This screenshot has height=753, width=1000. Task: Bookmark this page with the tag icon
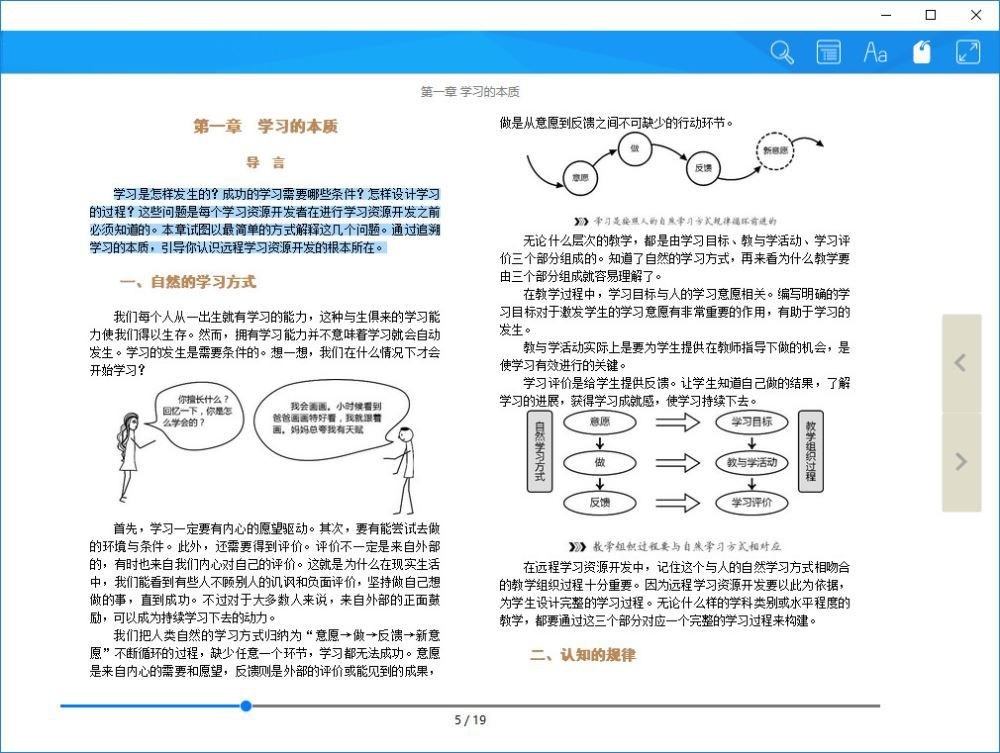921,53
